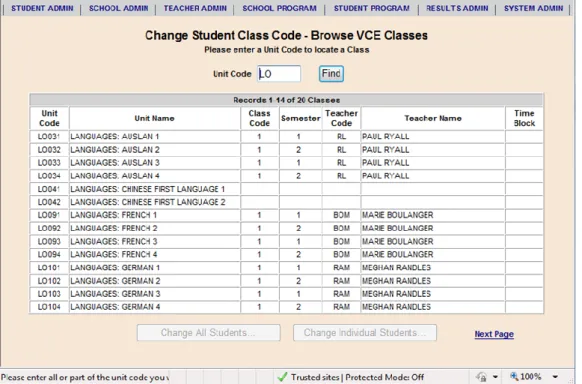Select unit code LO094 row
Screen dimensions: 582x384
pyautogui.click(x=286, y=255)
